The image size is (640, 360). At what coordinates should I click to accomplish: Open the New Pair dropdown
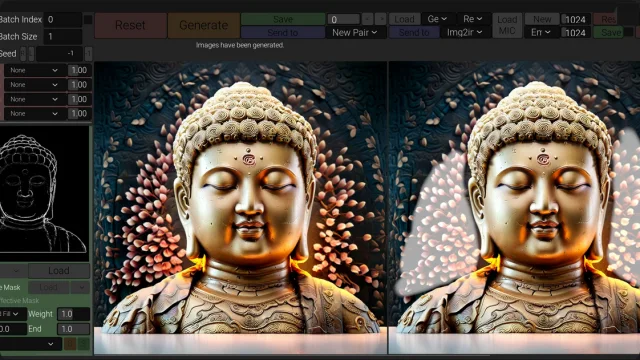[x=355, y=32]
